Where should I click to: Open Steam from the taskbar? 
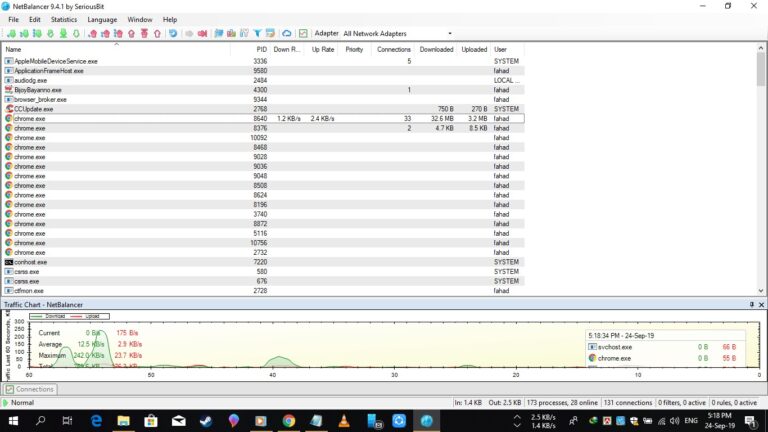(x=206, y=421)
